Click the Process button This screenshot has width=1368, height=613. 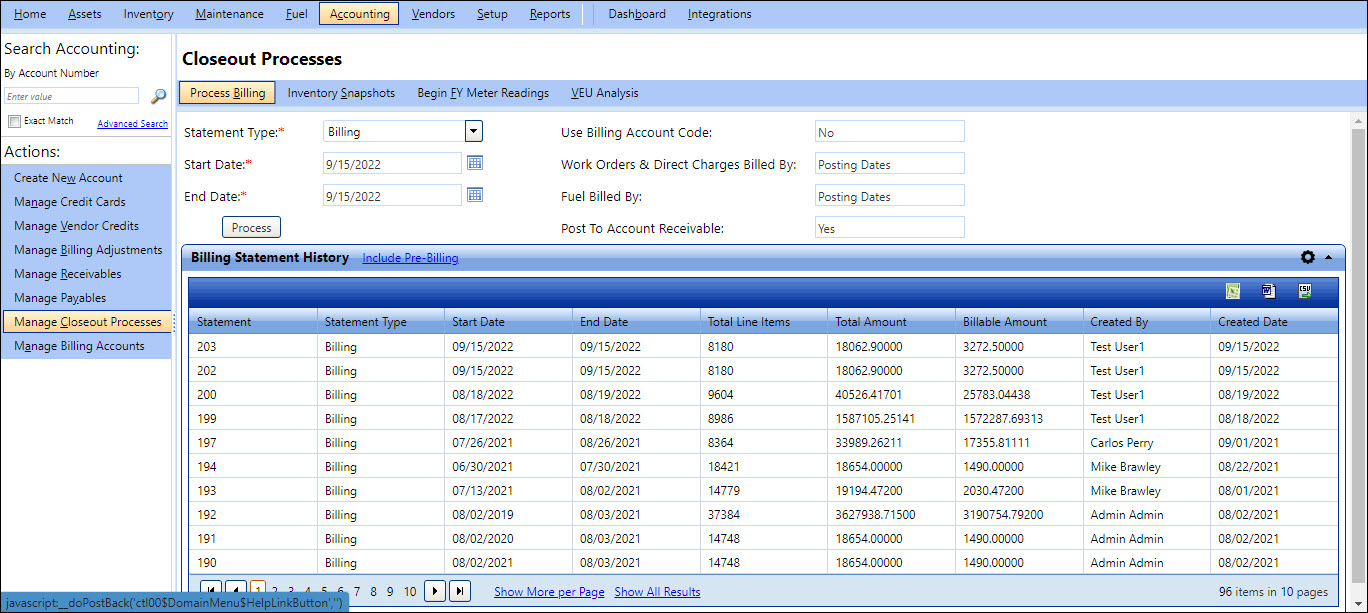coord(252,228)
